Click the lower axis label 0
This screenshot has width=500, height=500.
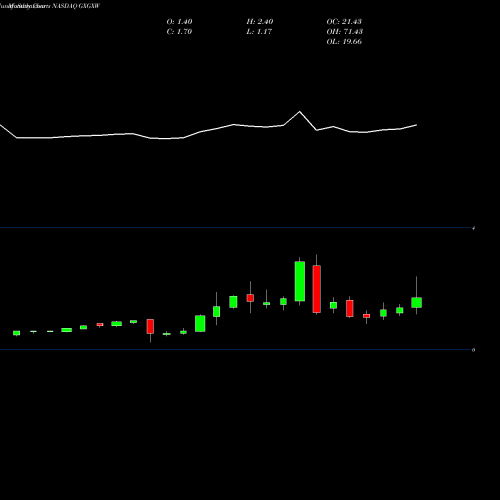click(x=473, y=350)
